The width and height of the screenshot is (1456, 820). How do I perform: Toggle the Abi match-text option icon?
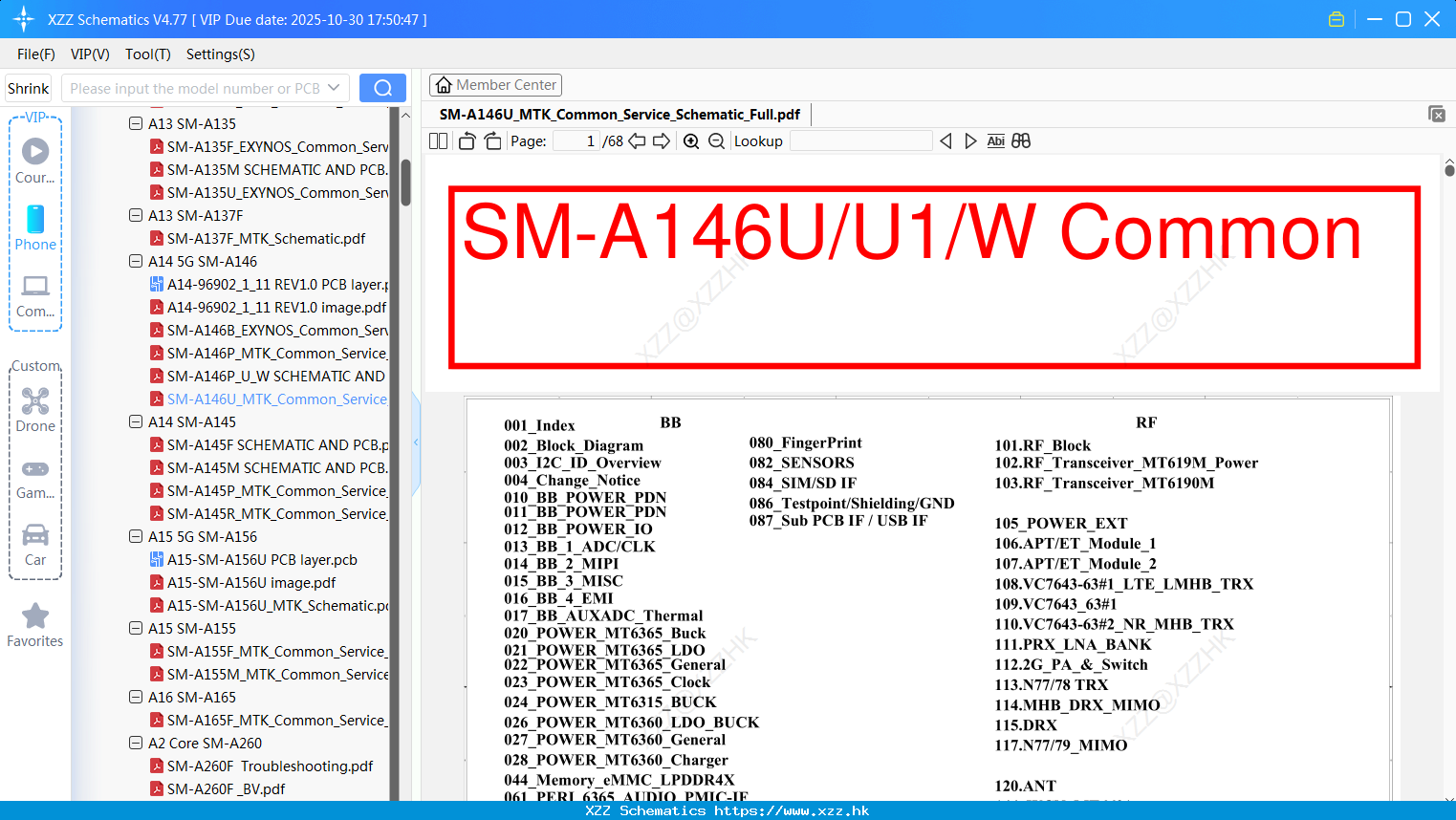pyautogui.click(x=995, y=141)
